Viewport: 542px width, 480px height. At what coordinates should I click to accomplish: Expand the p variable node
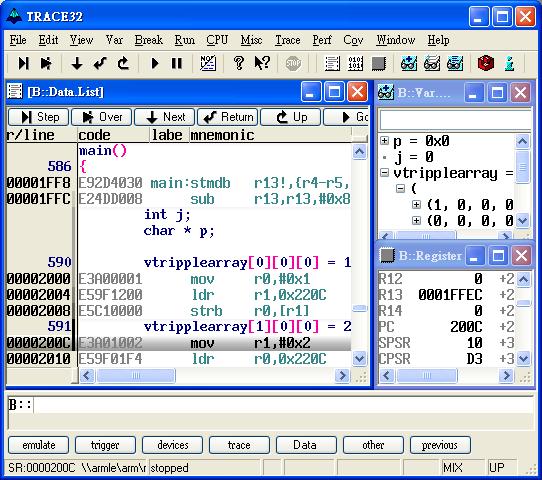coord(384,141)
